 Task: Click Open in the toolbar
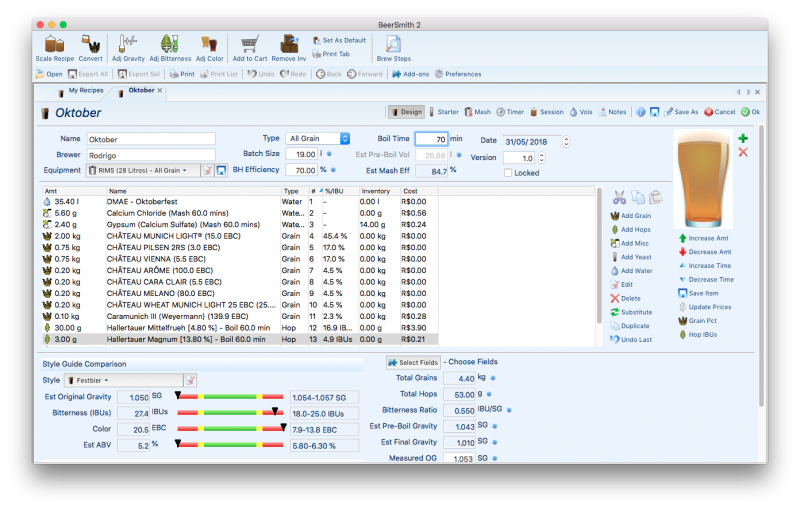tap(49, 74)
